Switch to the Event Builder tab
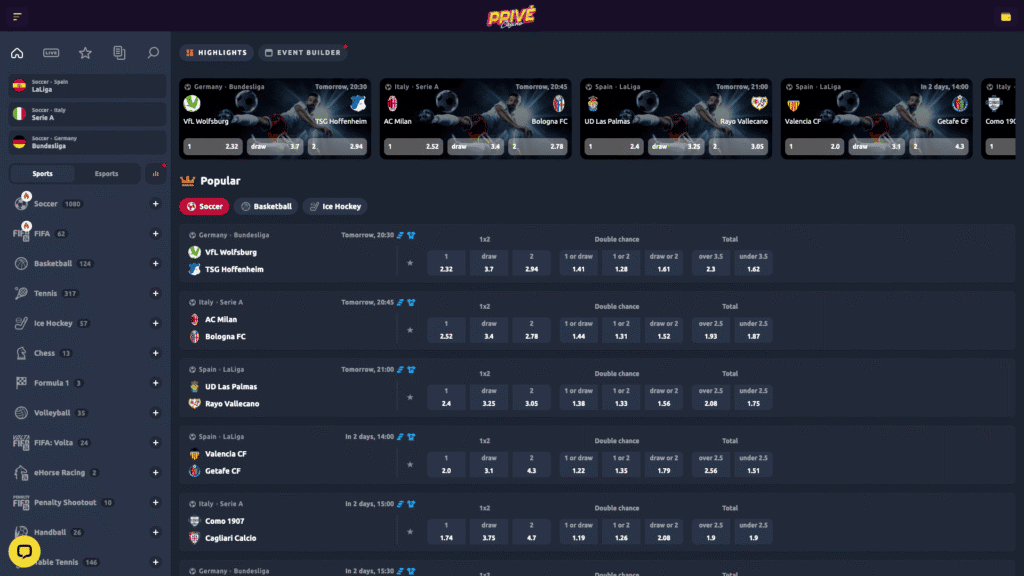 click(303, 53)
